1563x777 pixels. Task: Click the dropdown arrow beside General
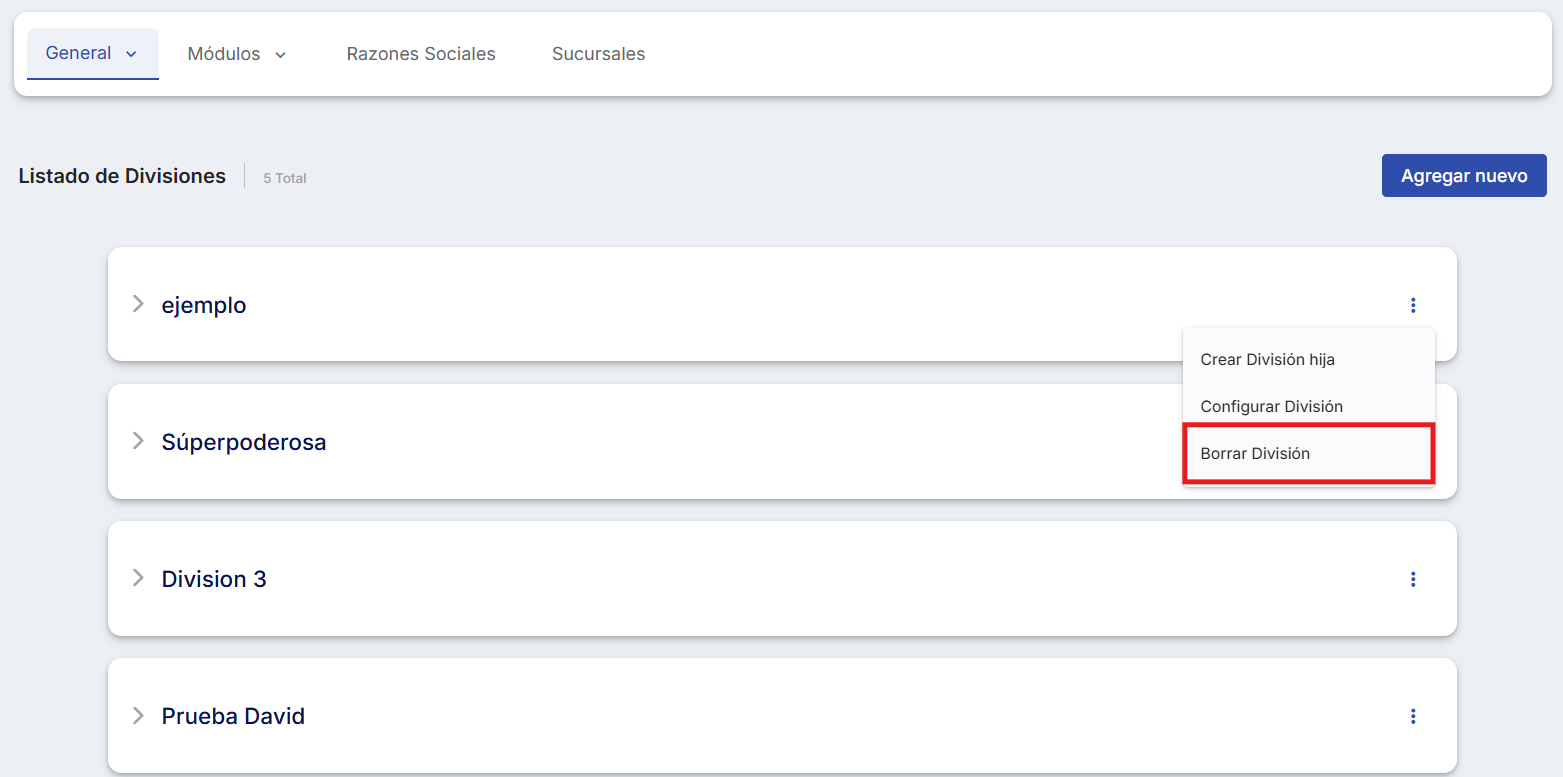coord(131,54)
